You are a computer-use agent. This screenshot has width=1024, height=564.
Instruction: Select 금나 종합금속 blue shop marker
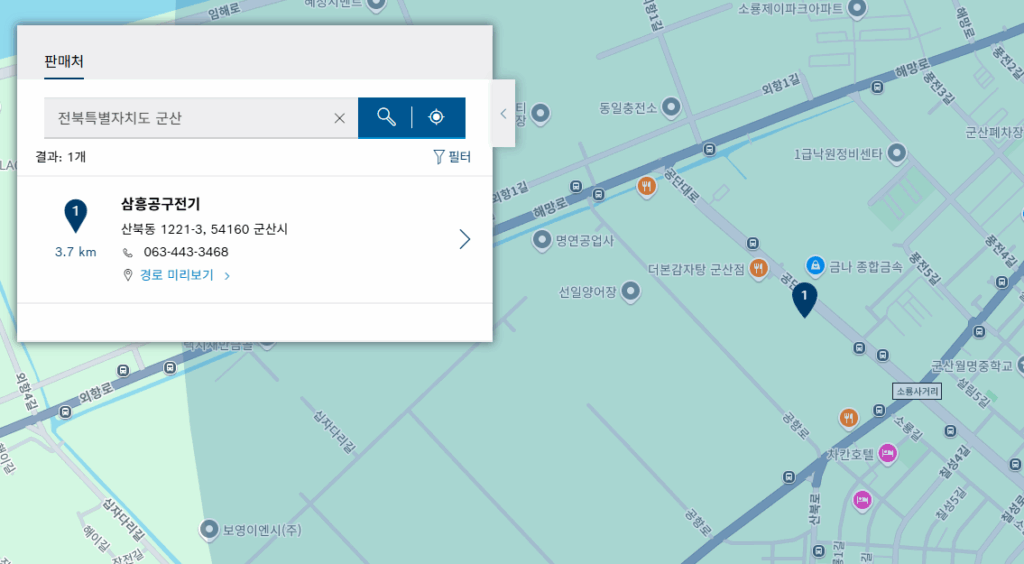point(815,266)
